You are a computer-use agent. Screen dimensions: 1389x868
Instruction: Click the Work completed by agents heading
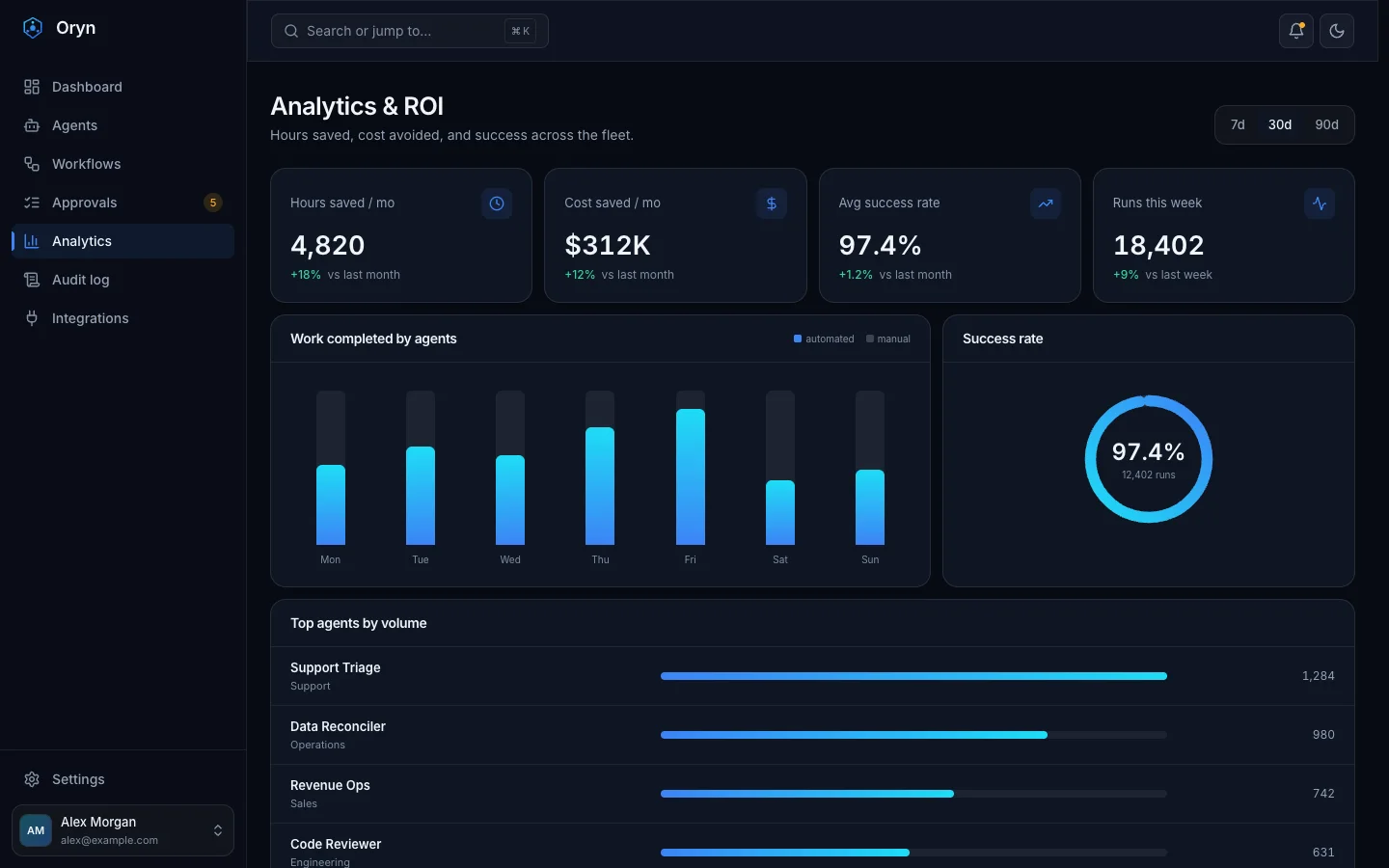point(373,339)
